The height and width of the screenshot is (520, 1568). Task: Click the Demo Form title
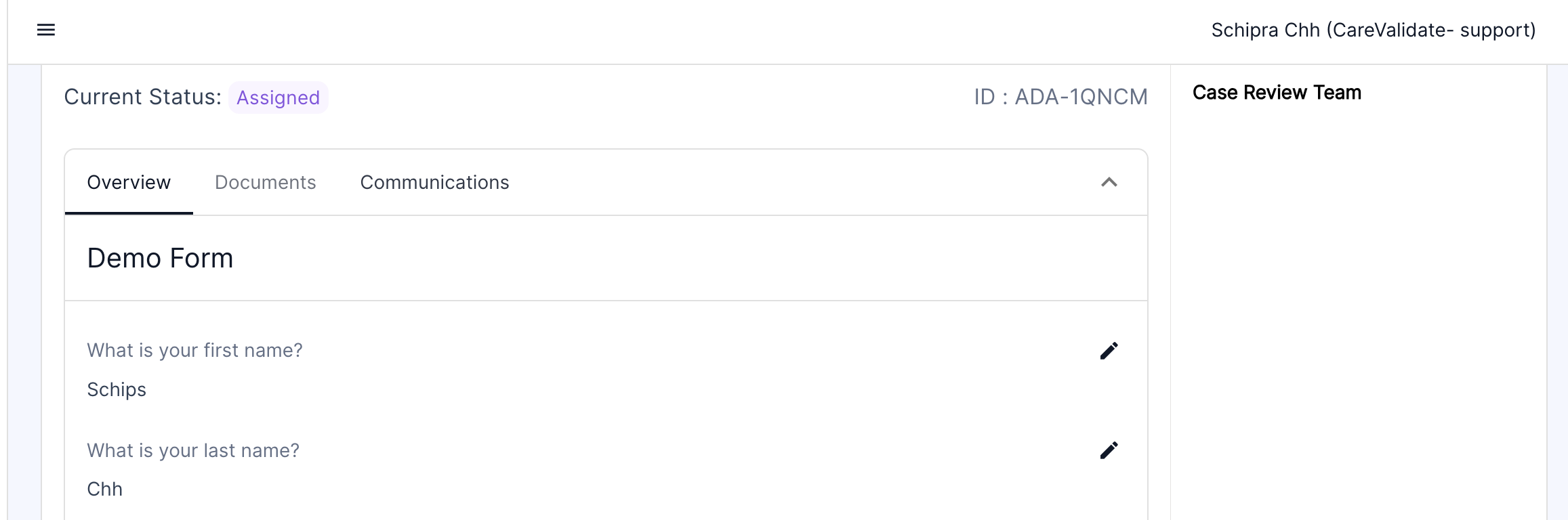click(x=161, y=258)
